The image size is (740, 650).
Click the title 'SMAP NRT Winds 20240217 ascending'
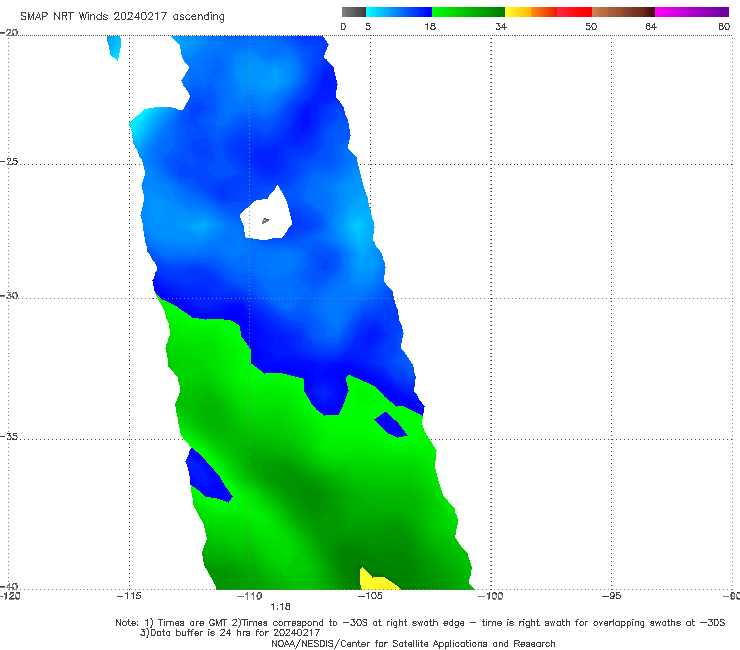(122, 17)
